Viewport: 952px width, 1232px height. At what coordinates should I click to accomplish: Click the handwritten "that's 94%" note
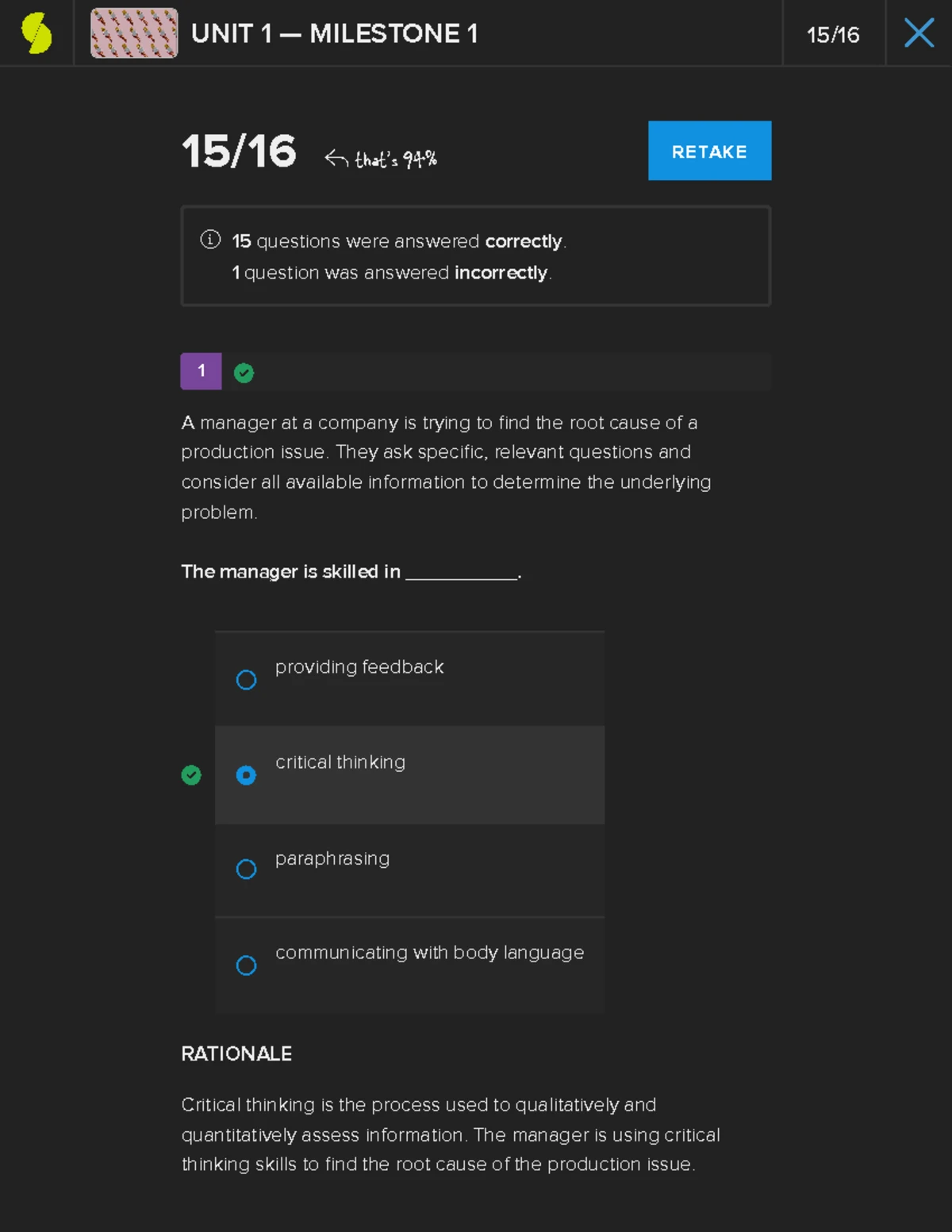(396, 159)
